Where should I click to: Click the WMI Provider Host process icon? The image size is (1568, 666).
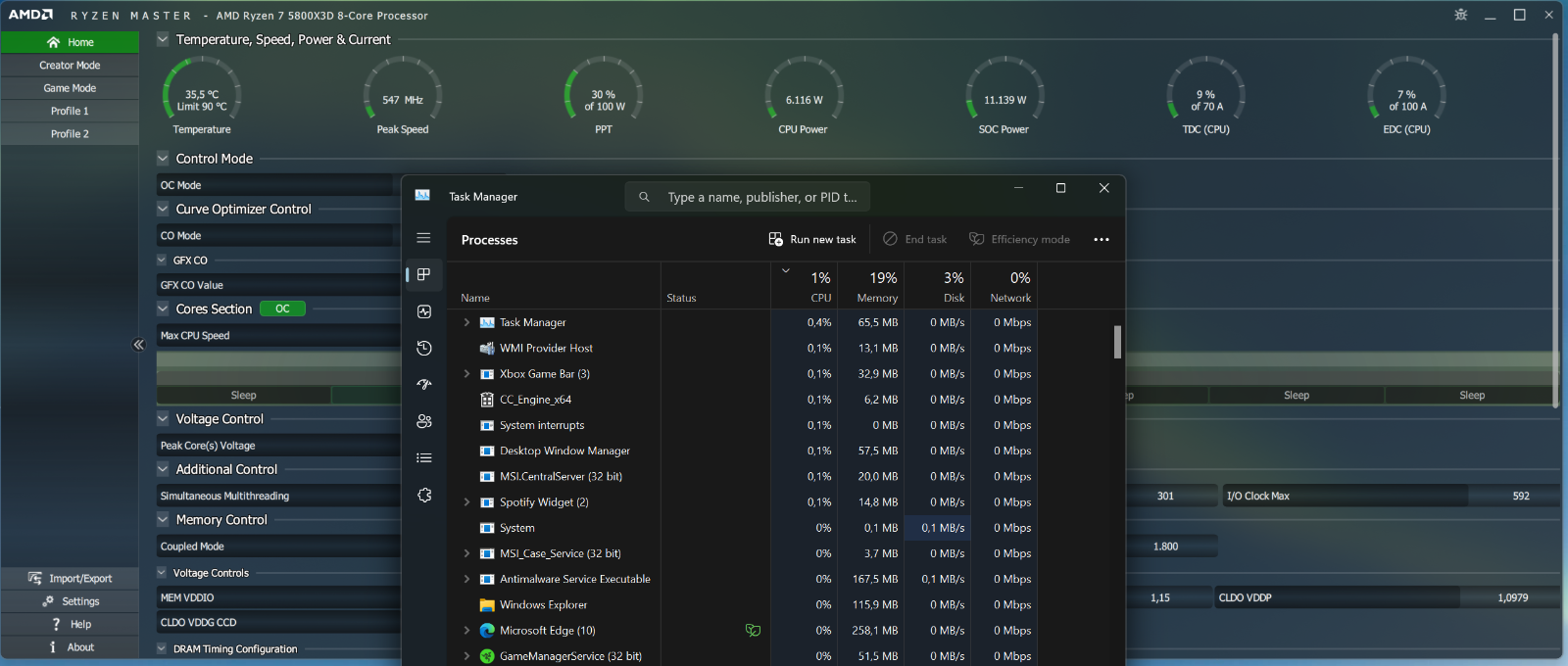(x=487, y=348)
